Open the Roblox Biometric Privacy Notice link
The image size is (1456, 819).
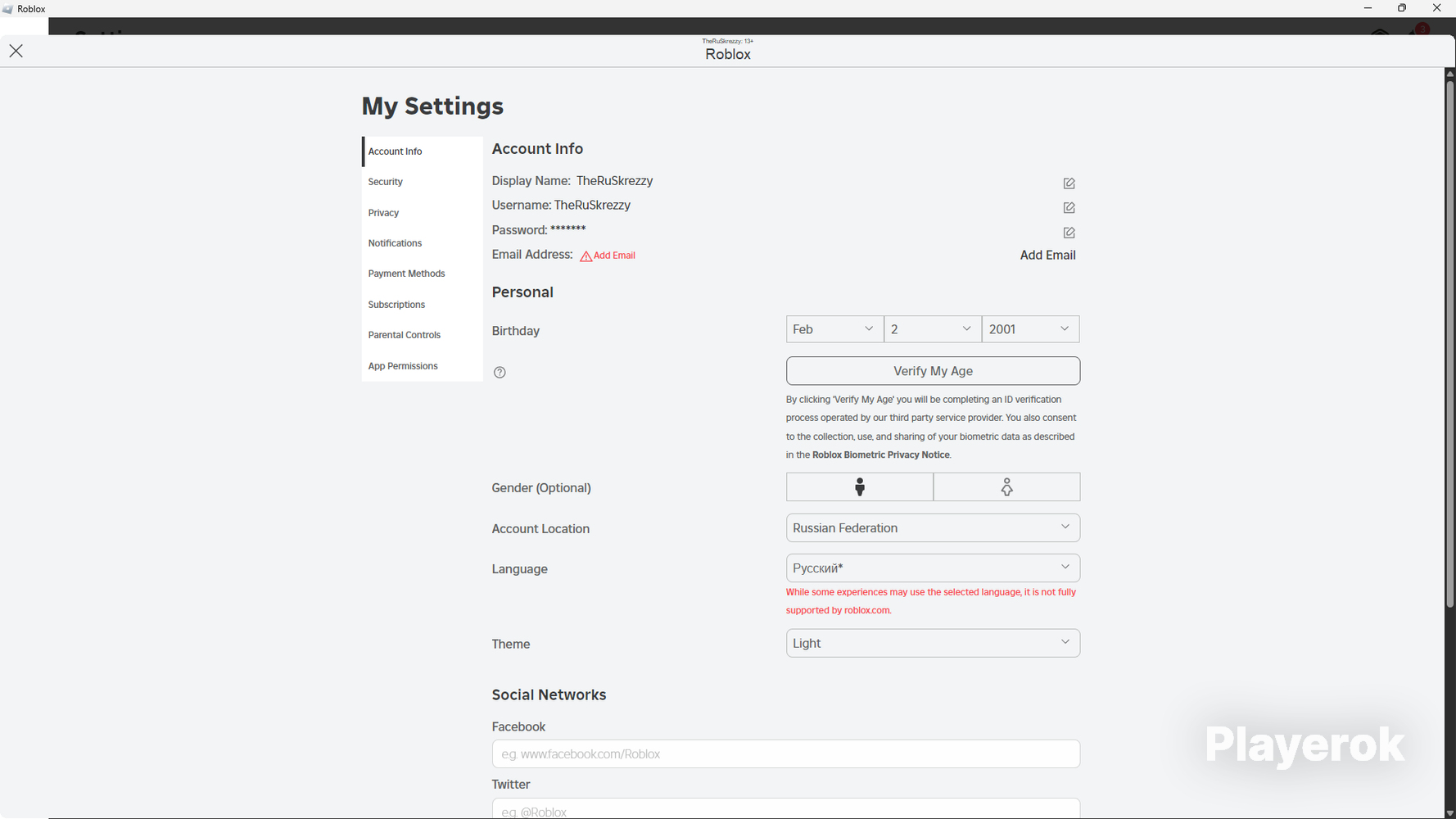pos(880,455)
